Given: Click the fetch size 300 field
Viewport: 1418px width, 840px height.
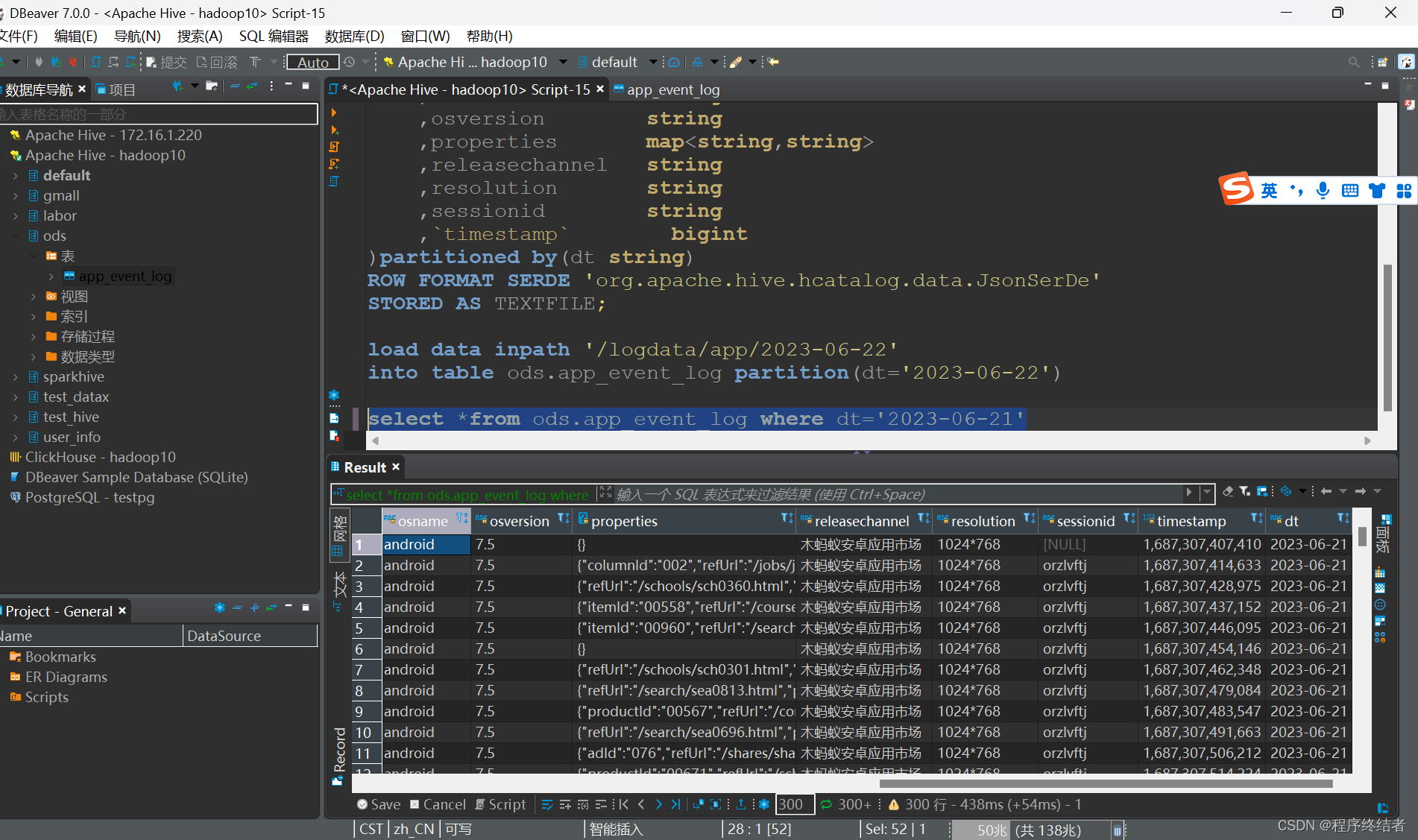Looking at the screenshot, I should coord(795,804).
